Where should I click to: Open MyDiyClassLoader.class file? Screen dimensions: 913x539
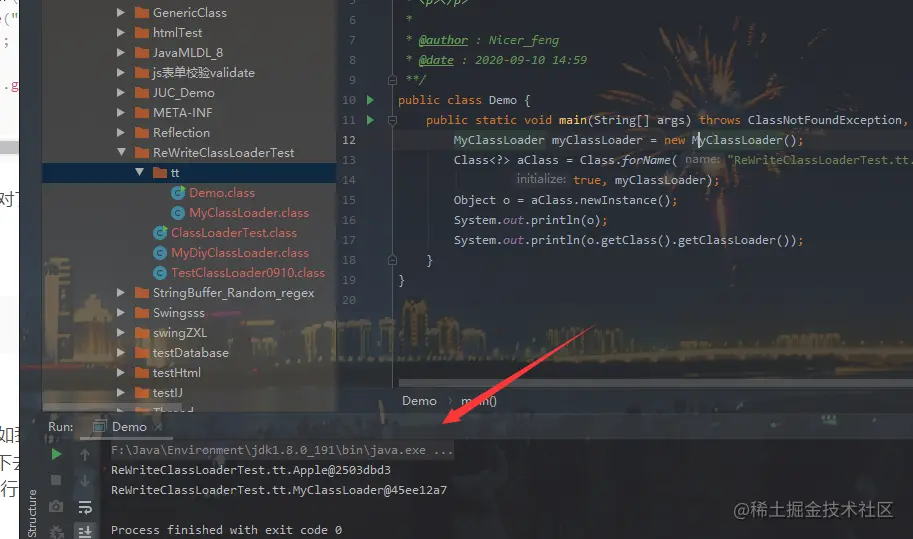[x=239, y=253]
